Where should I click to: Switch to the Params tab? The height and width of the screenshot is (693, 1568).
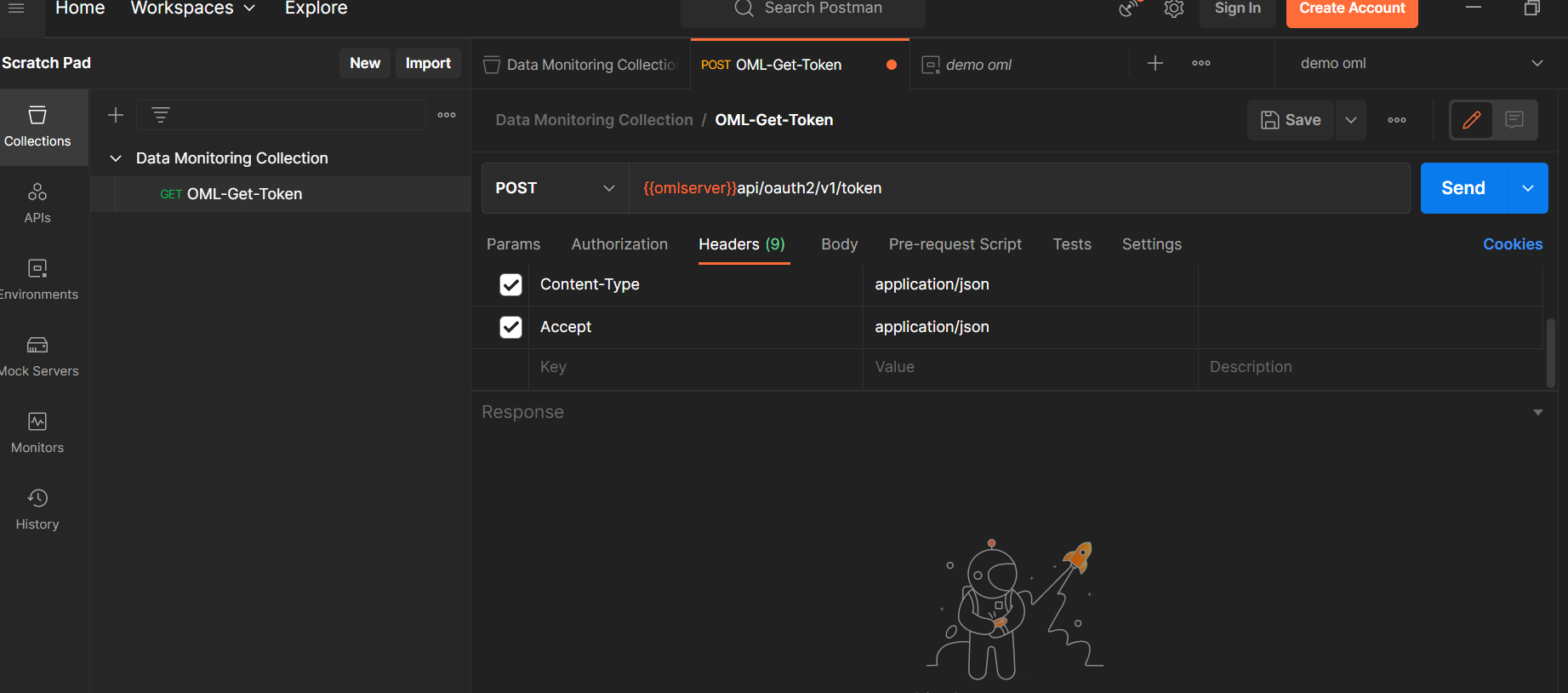click(513, 244)
